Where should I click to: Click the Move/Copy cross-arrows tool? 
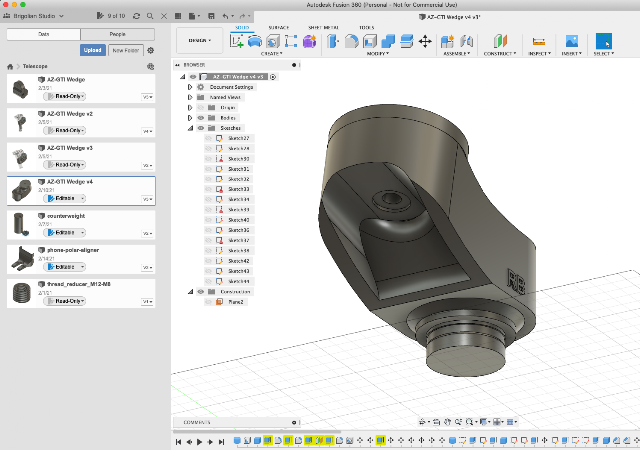click(425, 41)
